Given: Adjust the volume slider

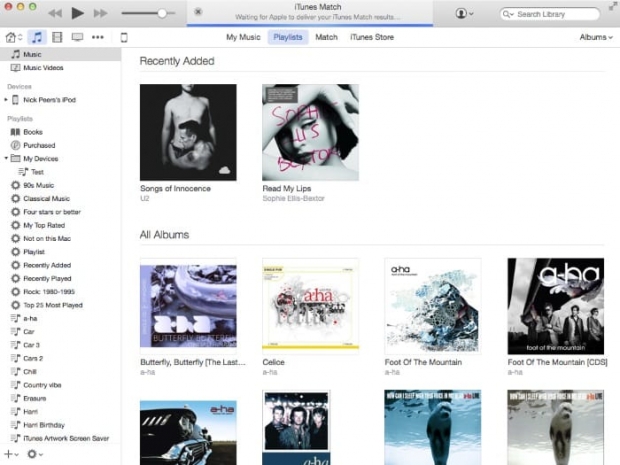Looking at the screenshot, I should (x=161, y=13).
